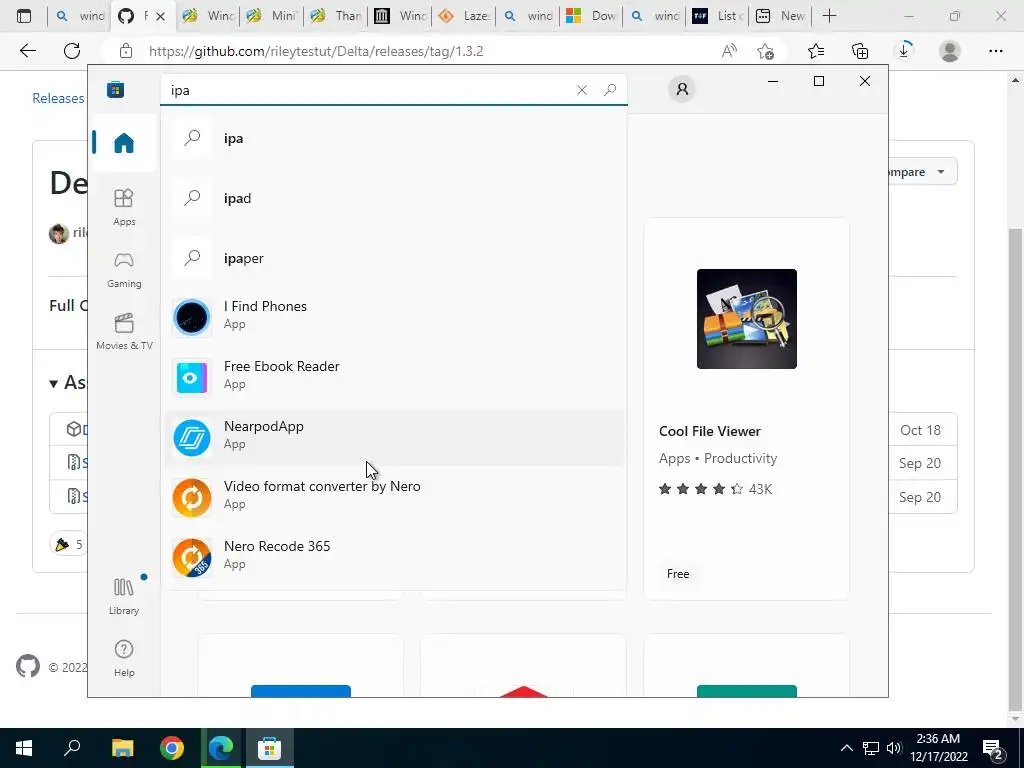The width and height of the screenshot is (1024, 768).
Task: Open Free Ebook Reader app suggestion
Action: click(x=394, y=377)
